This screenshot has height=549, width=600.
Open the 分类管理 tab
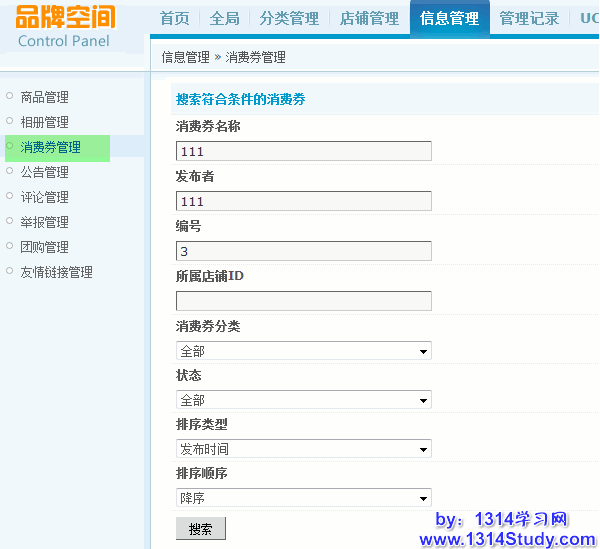[289, 18]
